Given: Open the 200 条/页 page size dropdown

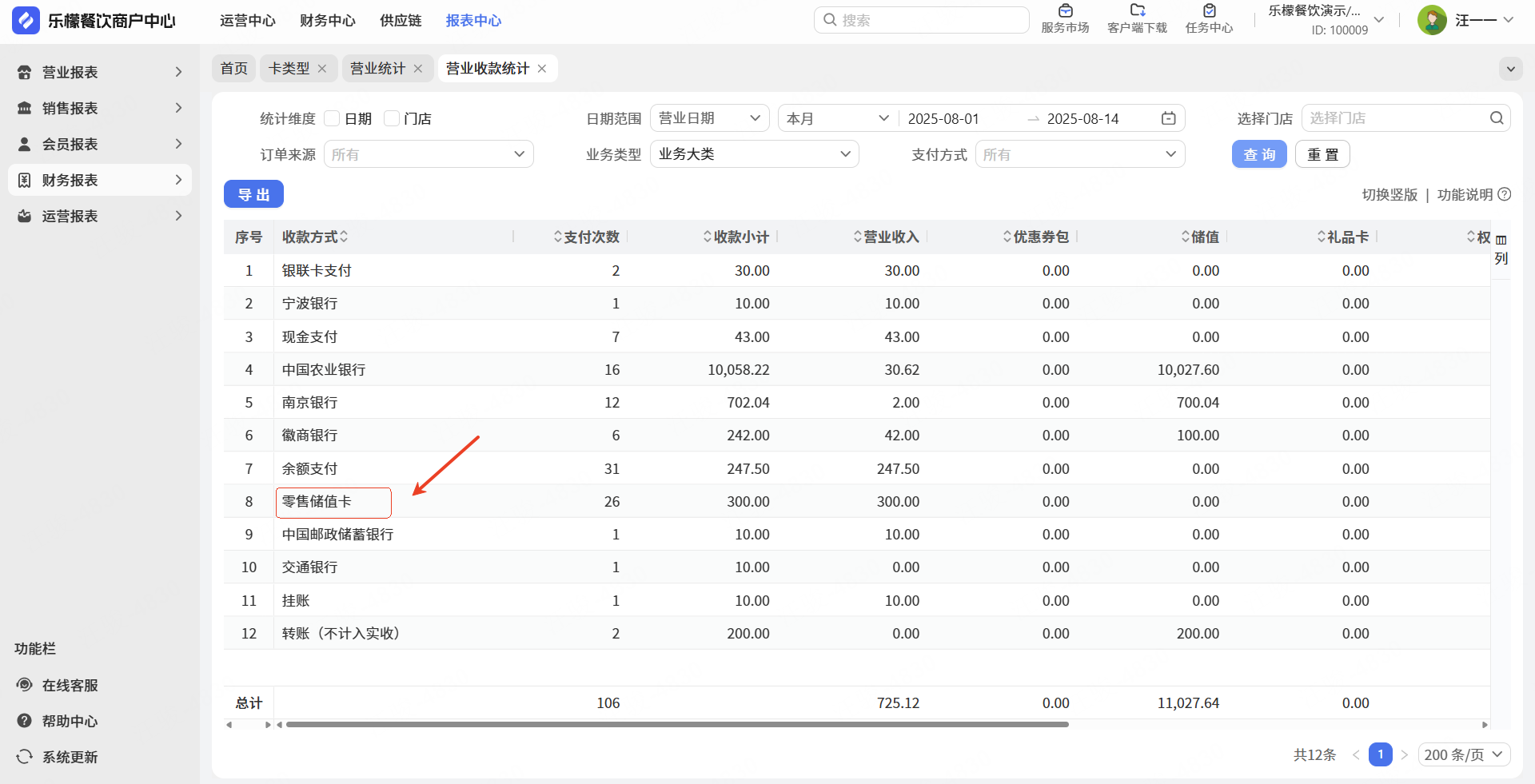Looking at the screenshot, I should coord(1464,754).
